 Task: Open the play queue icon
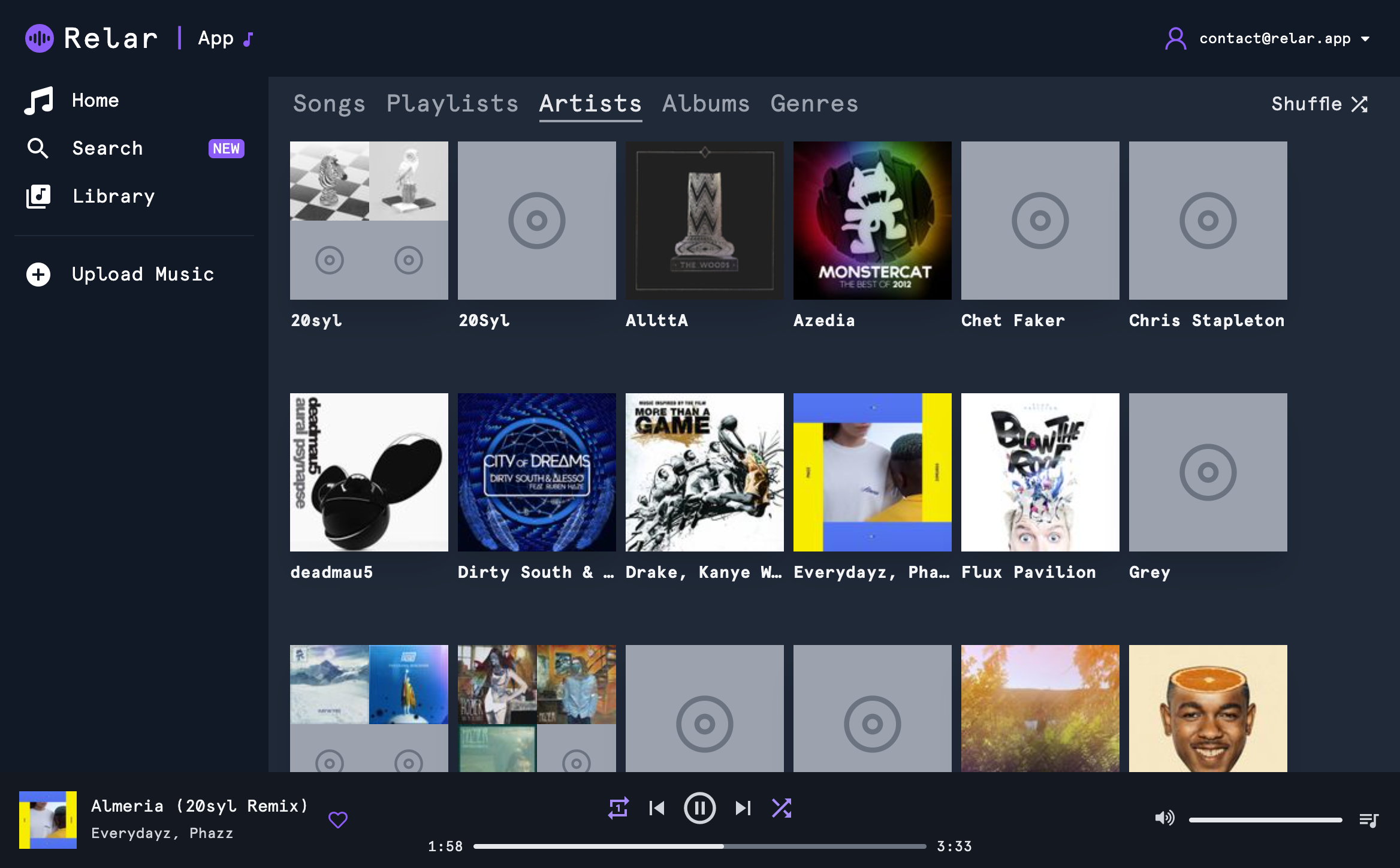1369,819
